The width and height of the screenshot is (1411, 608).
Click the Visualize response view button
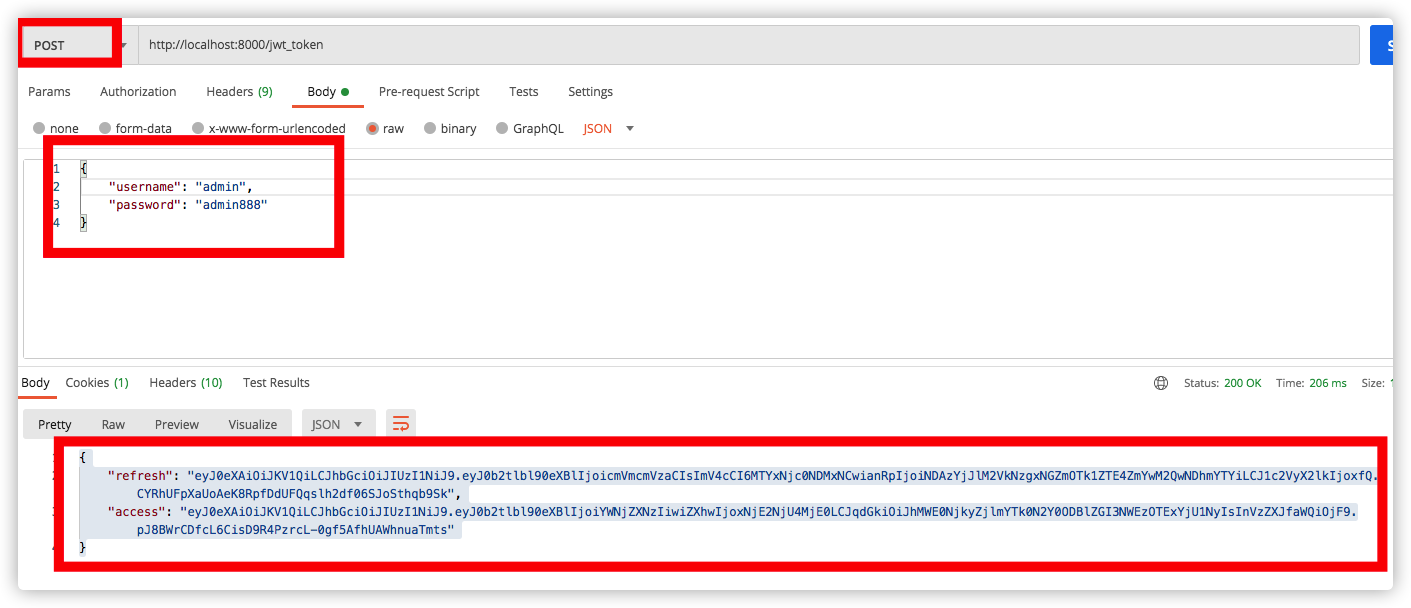(252, 424)
